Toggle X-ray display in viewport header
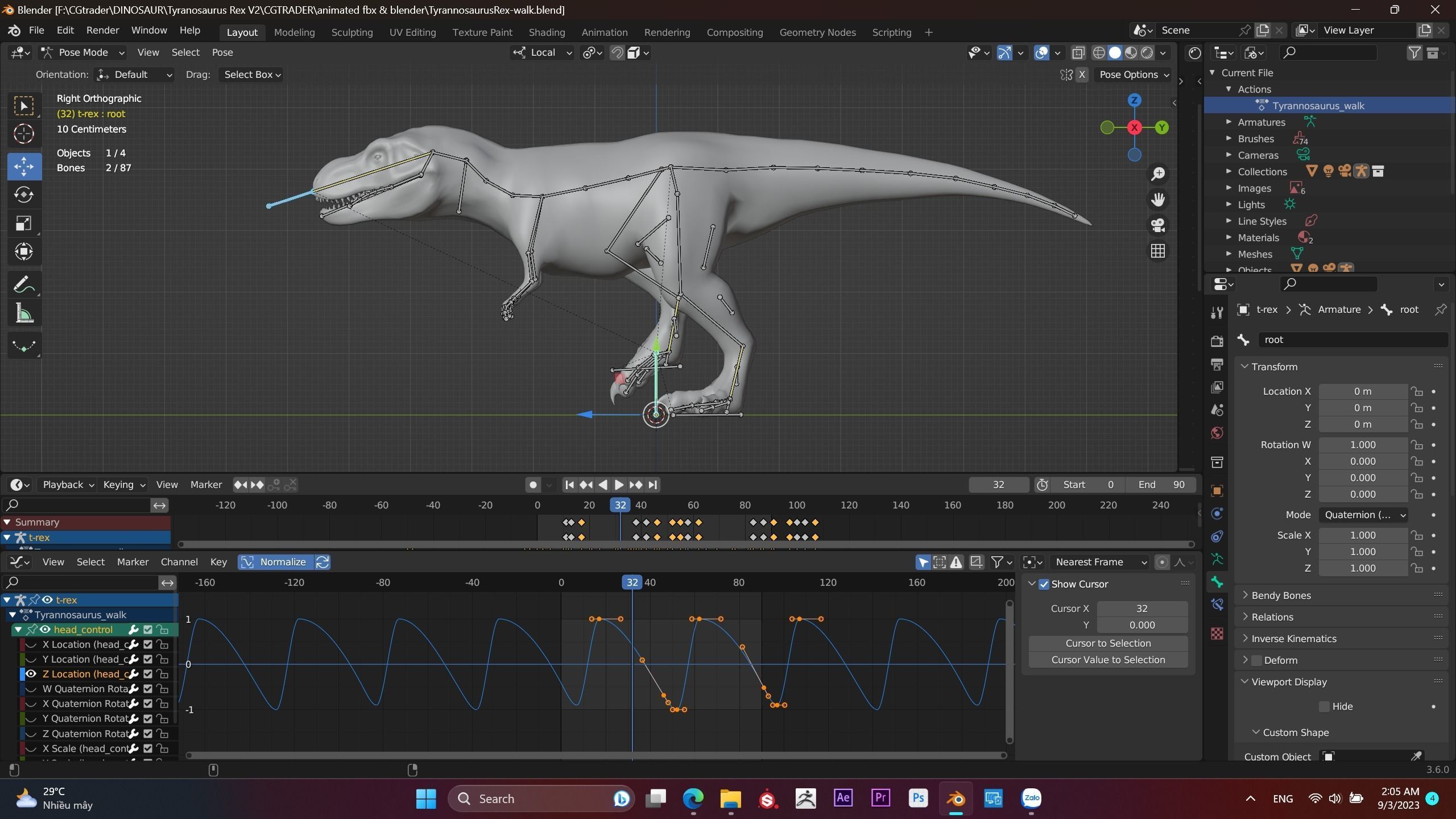Viewport: 1456px width, 819px height. (x=1078, y=53)
